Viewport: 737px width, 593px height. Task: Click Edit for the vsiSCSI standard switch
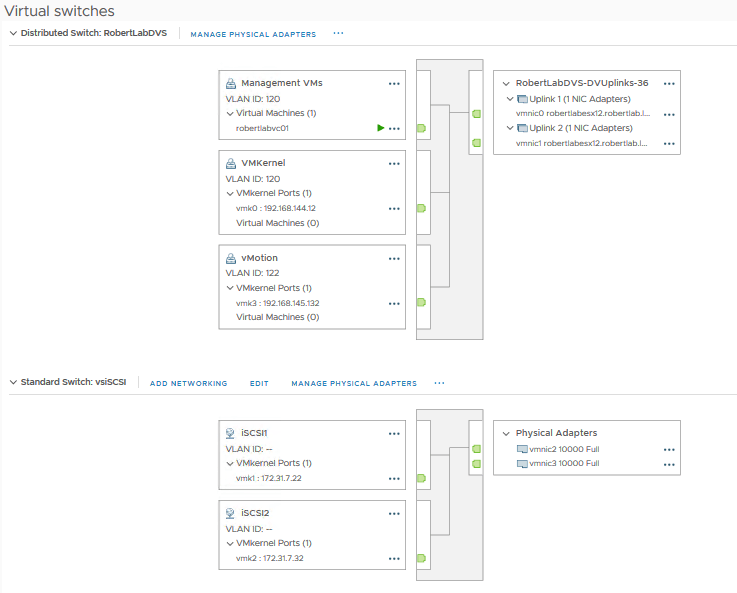pos(259,384)
